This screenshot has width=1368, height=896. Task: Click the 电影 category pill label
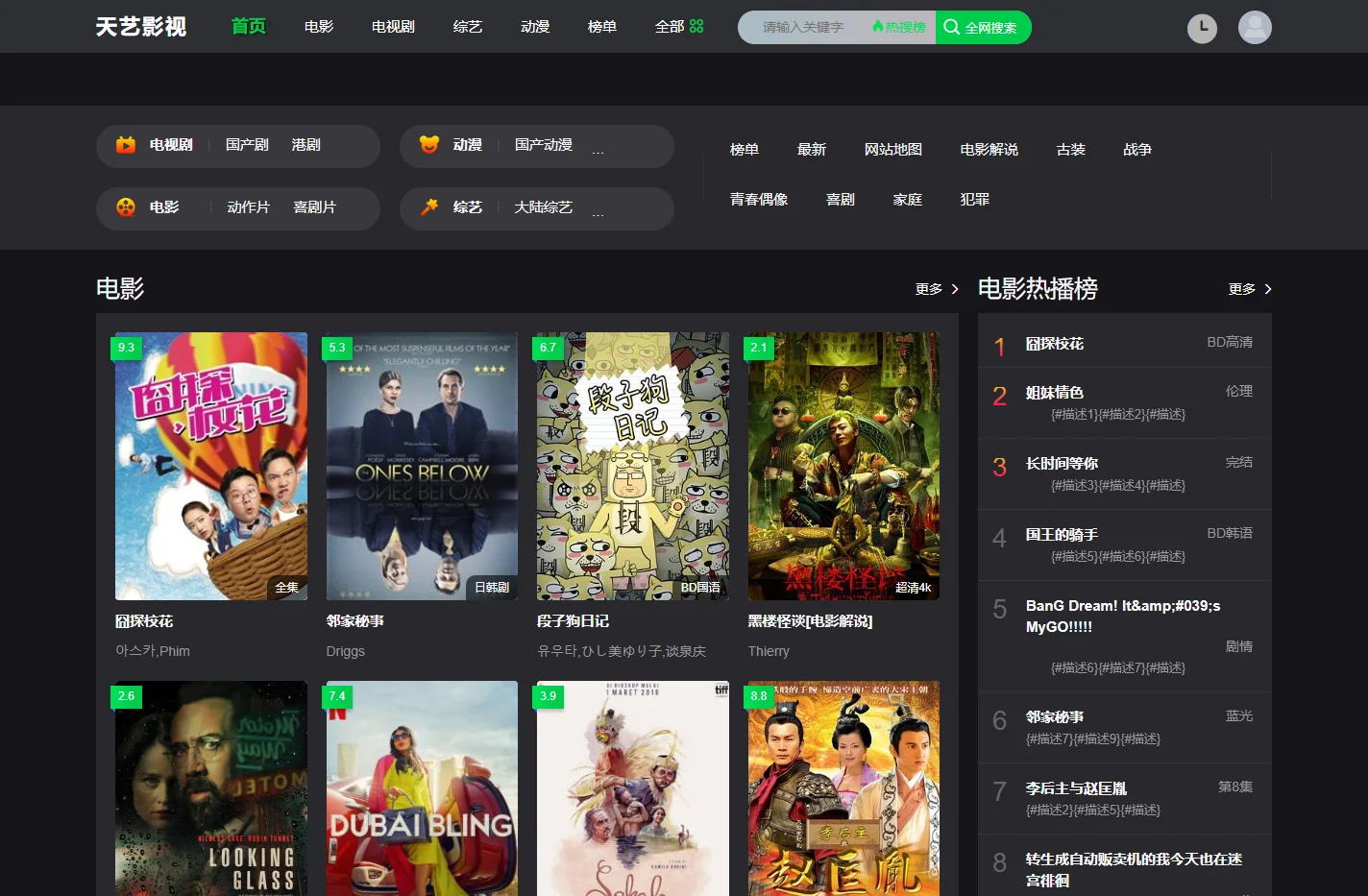pyautogui.click(x=164, y=207)
